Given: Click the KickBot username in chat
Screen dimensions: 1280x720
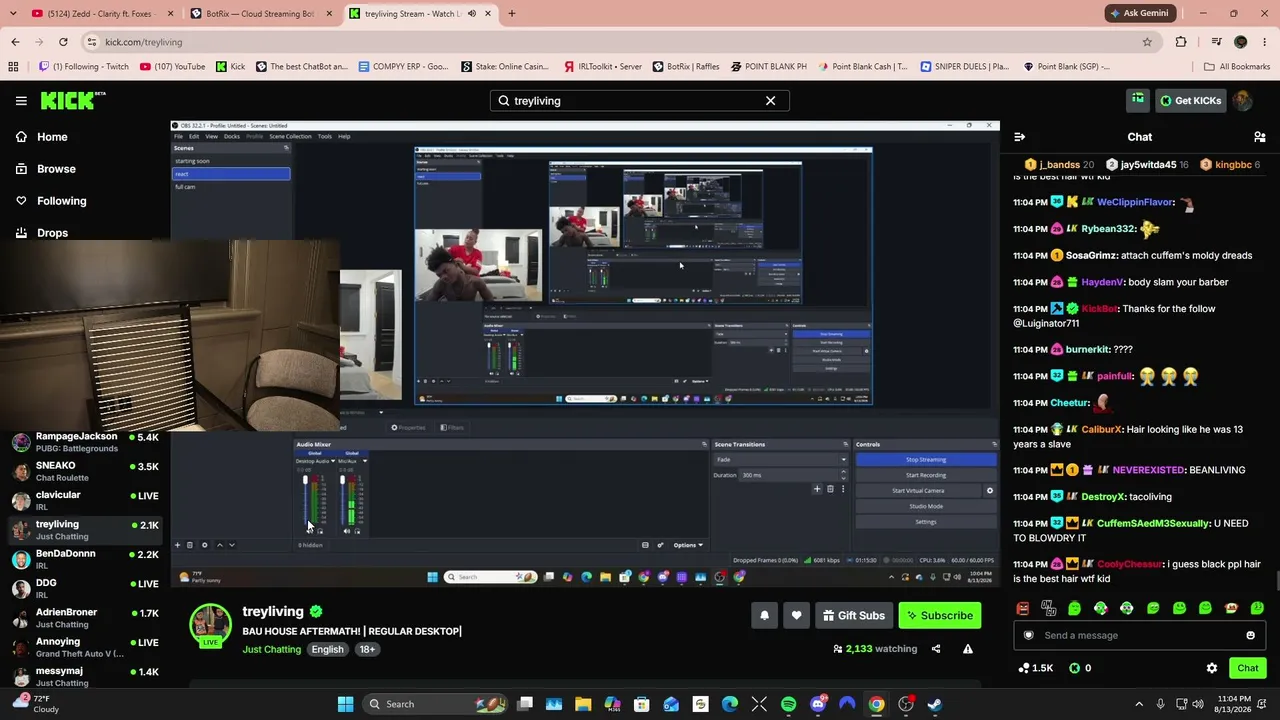Looking at the screenshot, I should pos(1100,309).
